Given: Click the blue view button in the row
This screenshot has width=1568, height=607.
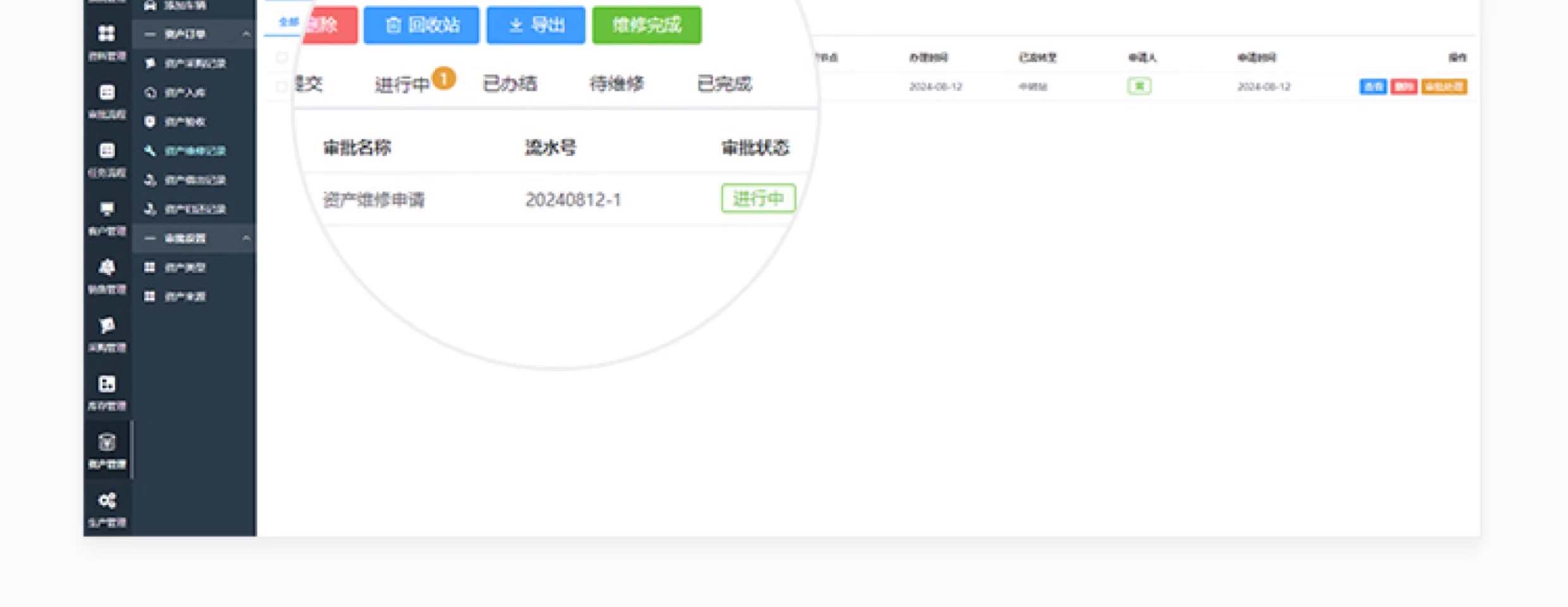Looking at the screenshot, I should click(1373, 87).
